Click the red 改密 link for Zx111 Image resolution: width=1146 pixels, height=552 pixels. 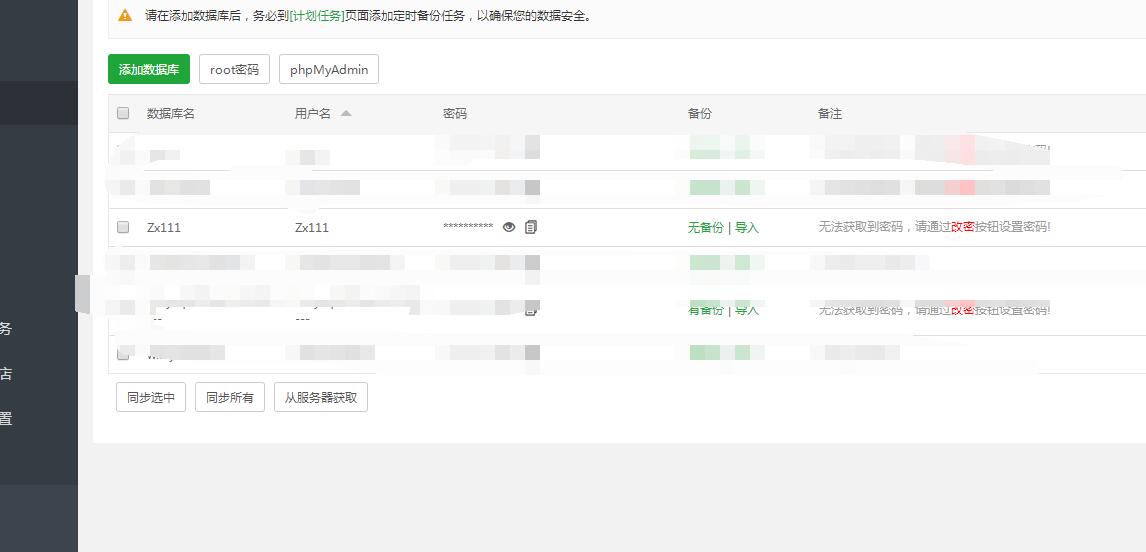962,227
